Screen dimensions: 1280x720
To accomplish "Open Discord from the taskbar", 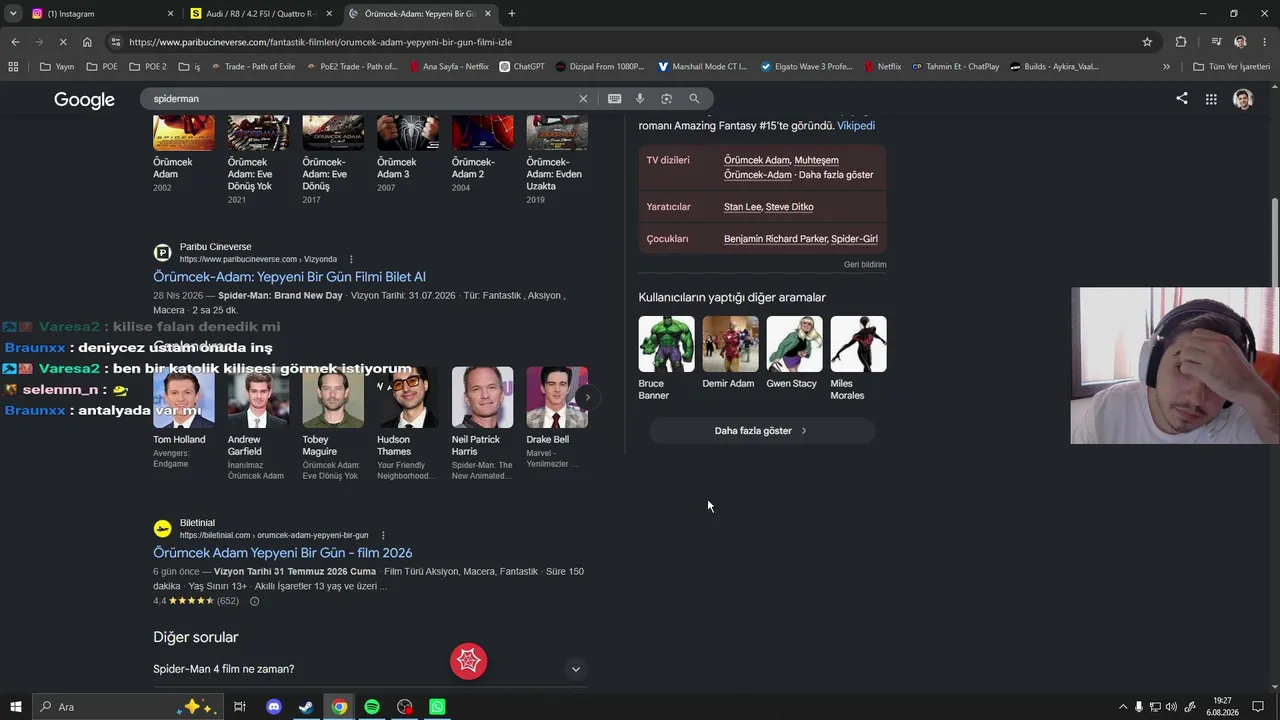I will [x=274, y=707].
